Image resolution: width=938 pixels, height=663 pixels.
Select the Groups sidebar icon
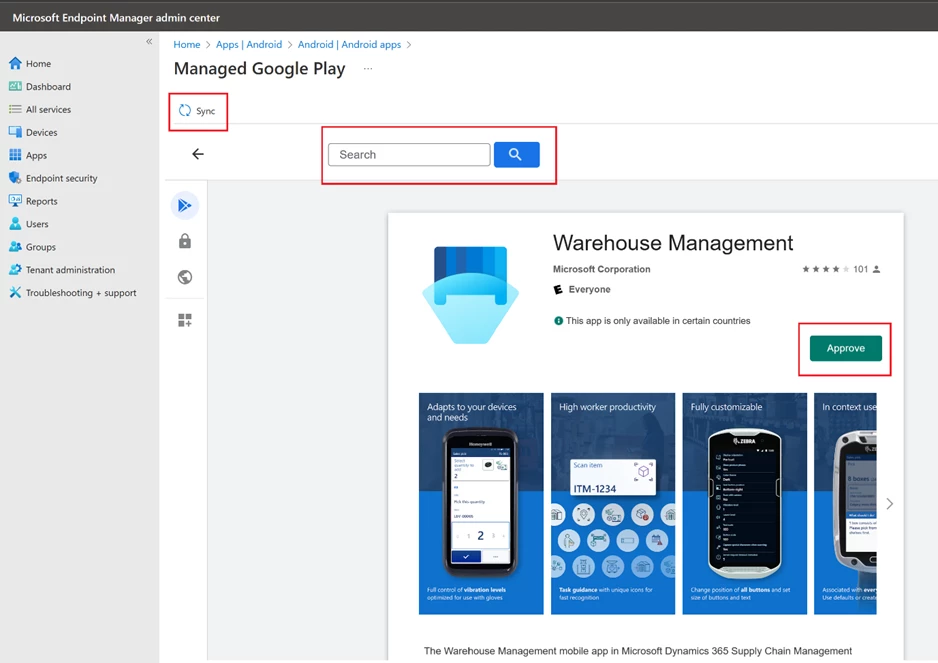(15, 247)
